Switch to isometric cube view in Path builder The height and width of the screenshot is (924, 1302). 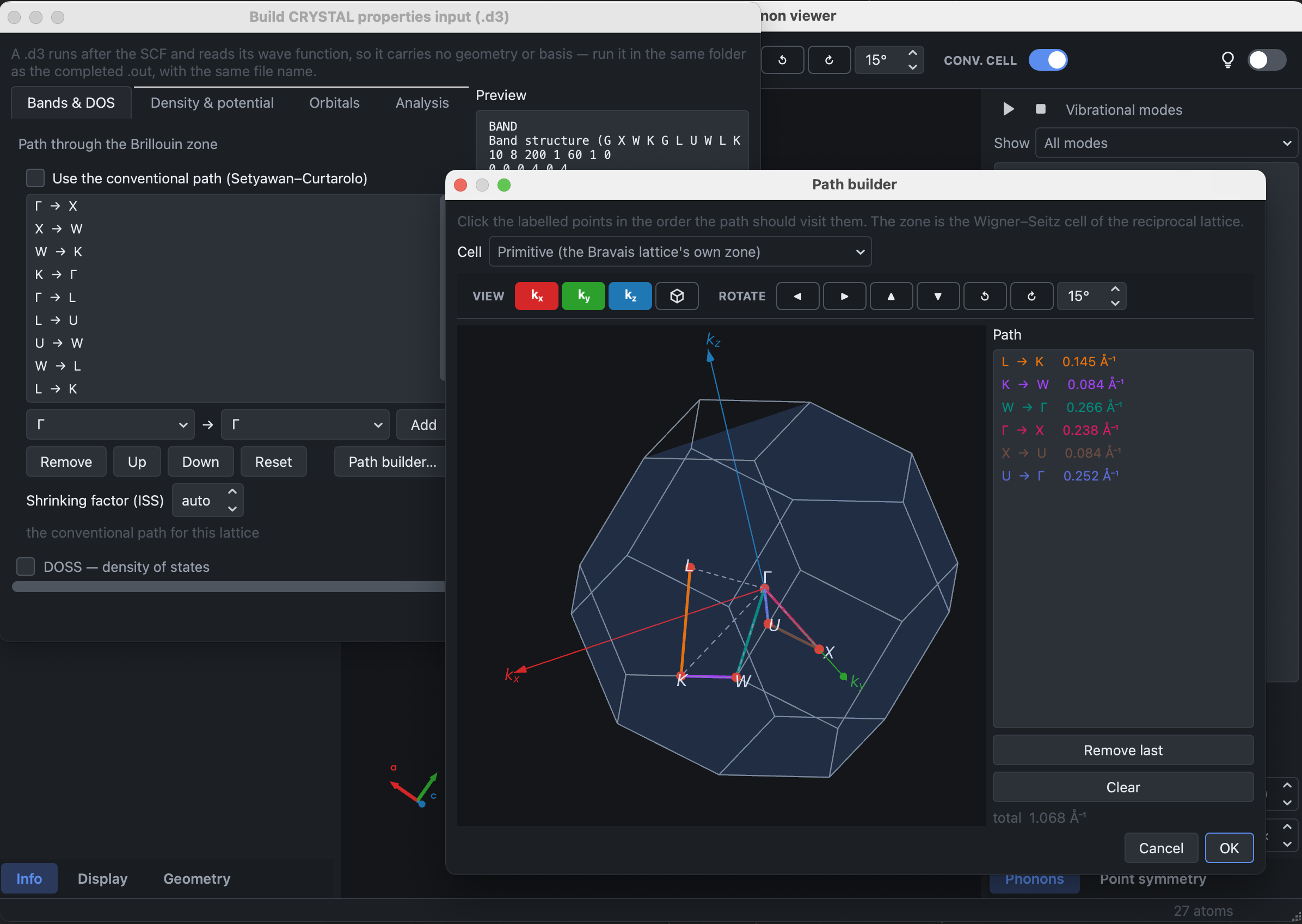677,296
